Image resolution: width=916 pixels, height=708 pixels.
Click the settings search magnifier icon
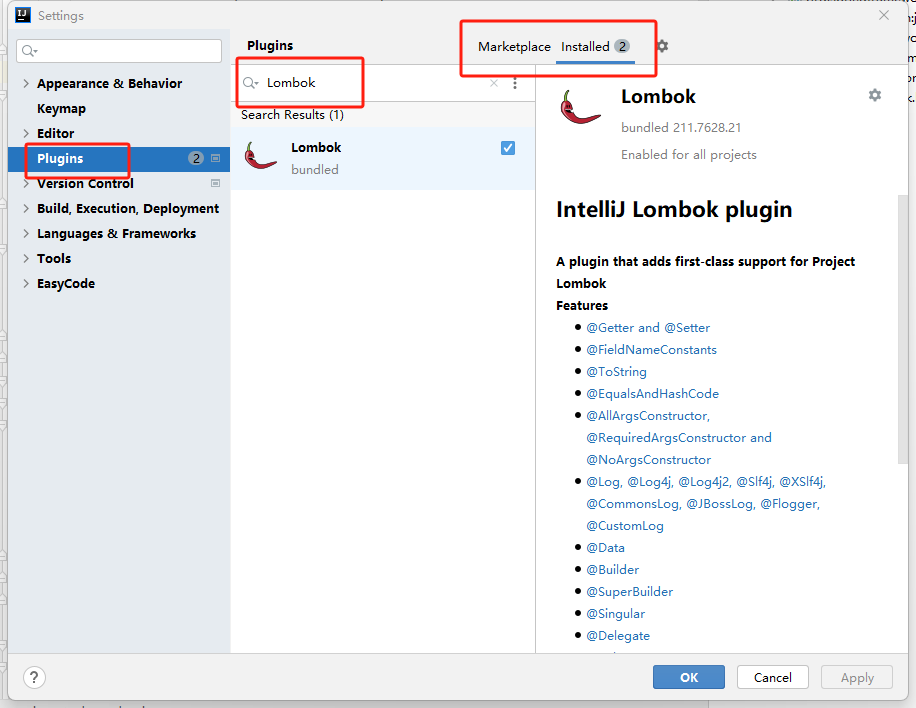(x=29, y=51)
